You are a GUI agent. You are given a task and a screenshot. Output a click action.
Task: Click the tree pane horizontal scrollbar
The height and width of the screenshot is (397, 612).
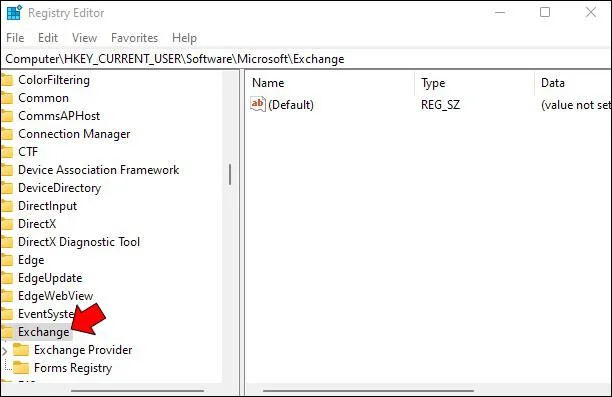coord(137,390)
